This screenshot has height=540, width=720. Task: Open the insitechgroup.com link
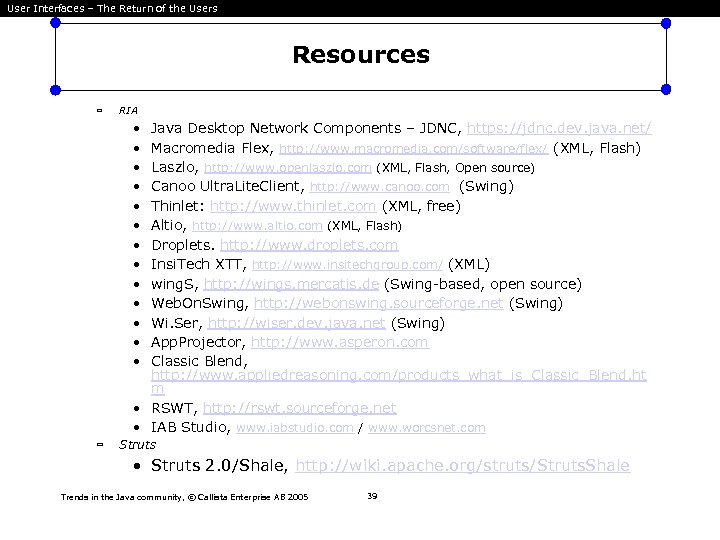pyautogui.click(x=347, y=265)
